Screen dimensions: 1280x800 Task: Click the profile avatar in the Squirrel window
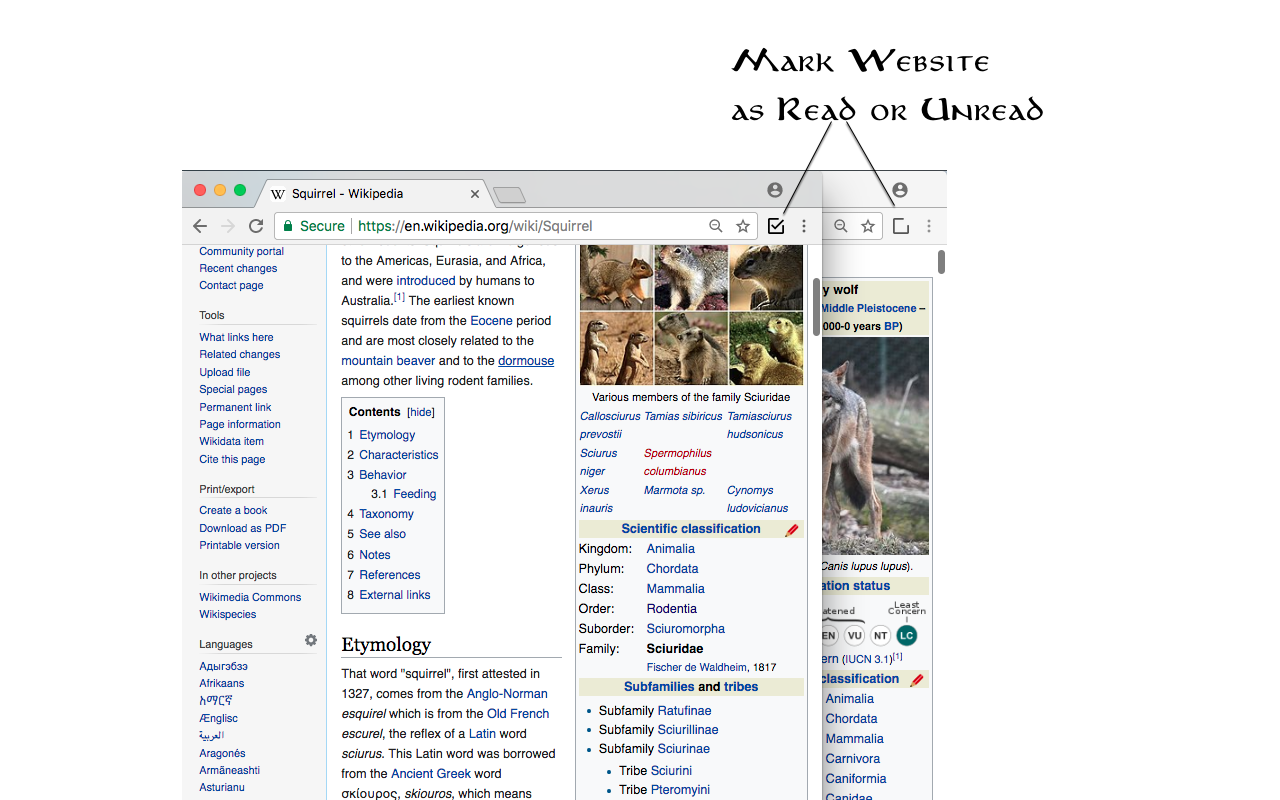[775, 190]
